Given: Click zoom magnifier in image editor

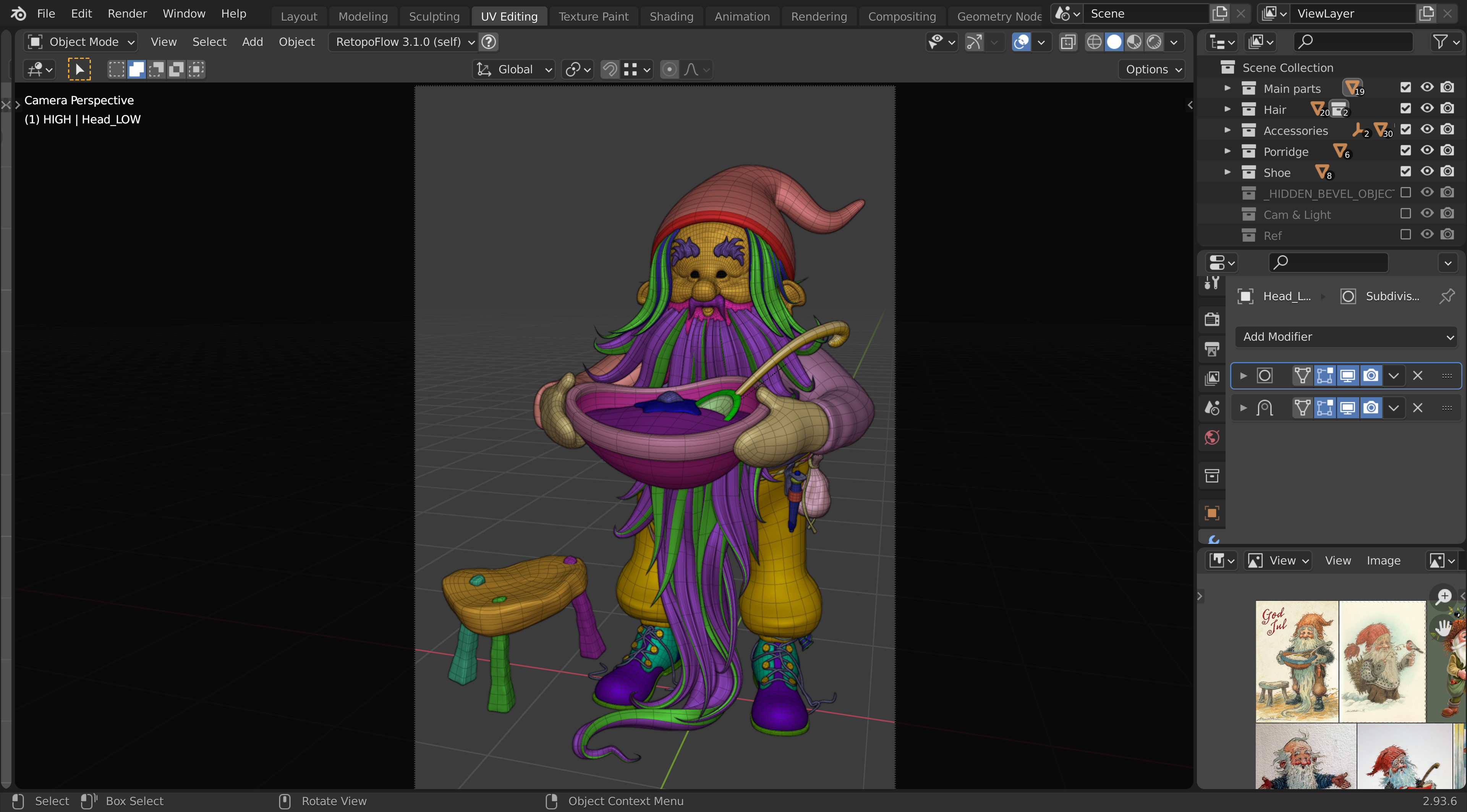Looking at the screenshot, I should [1444, 596].
